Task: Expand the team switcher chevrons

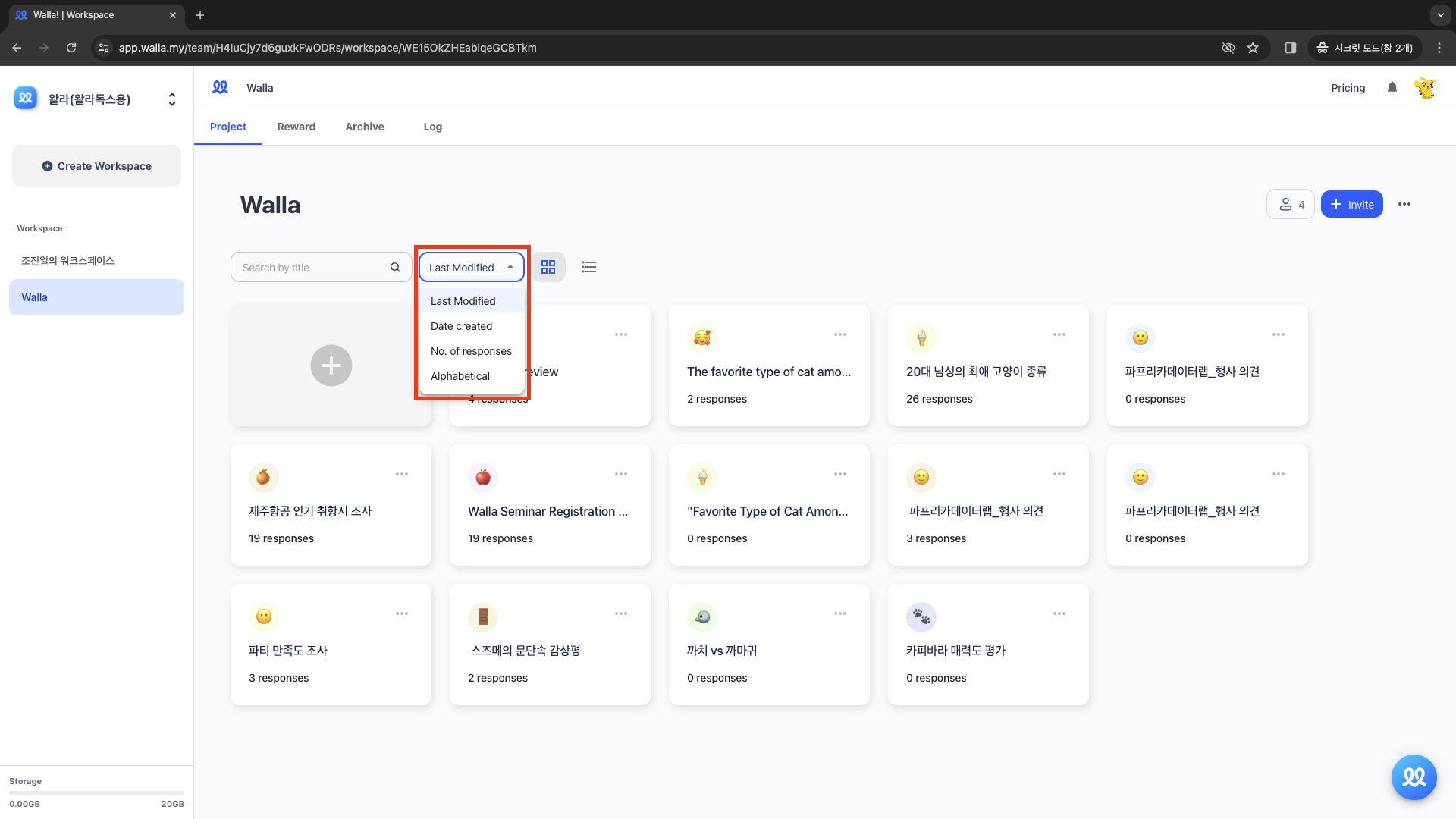Action: click(172, 99)
